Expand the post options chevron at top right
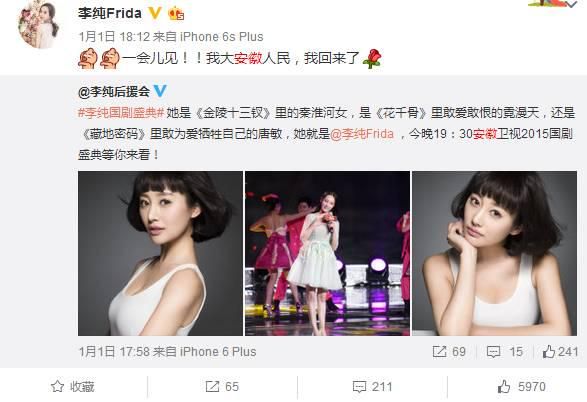 (571, 4)
